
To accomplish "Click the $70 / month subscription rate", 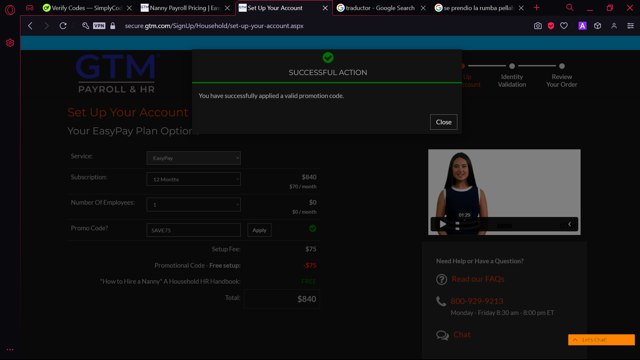I will [303, 187].
